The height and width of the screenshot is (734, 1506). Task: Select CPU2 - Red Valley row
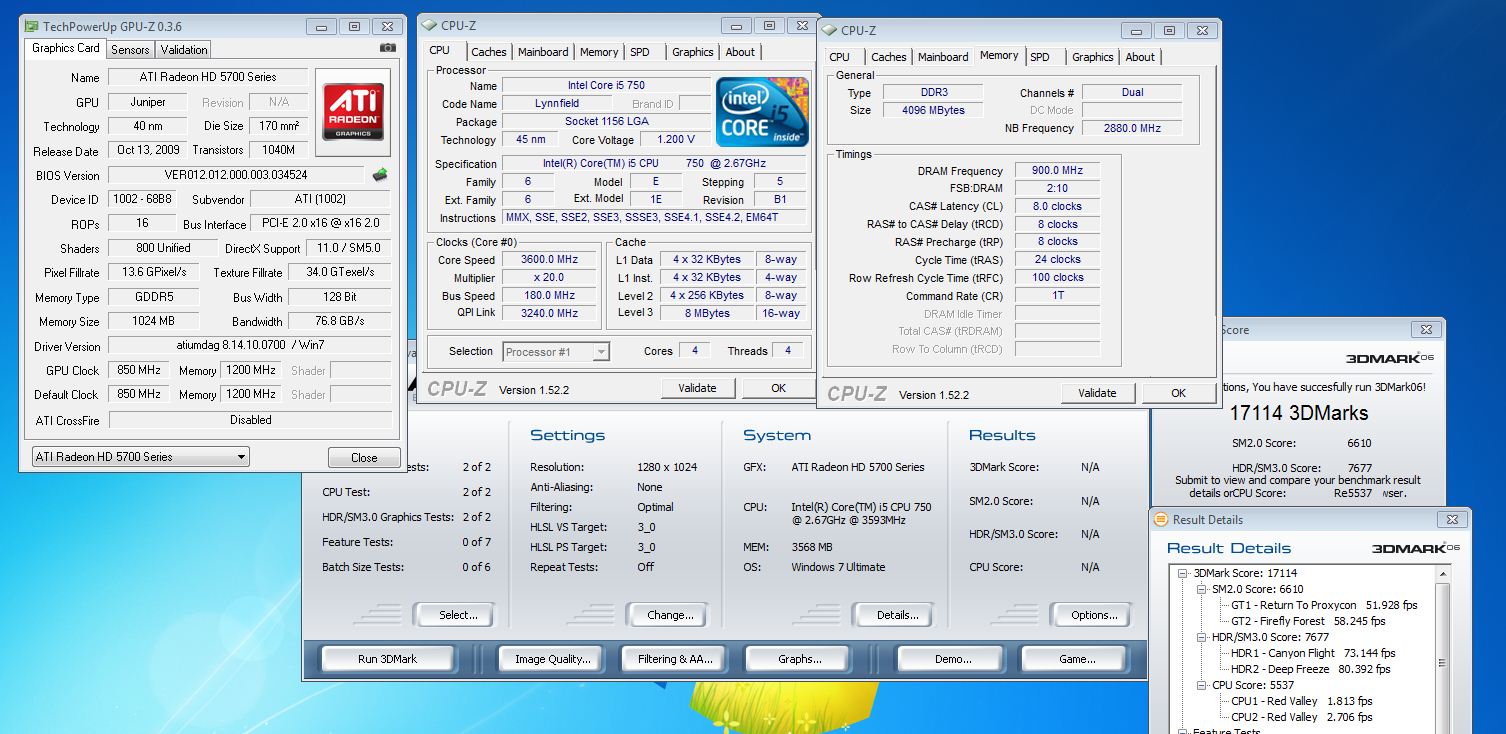point(1301,717)
